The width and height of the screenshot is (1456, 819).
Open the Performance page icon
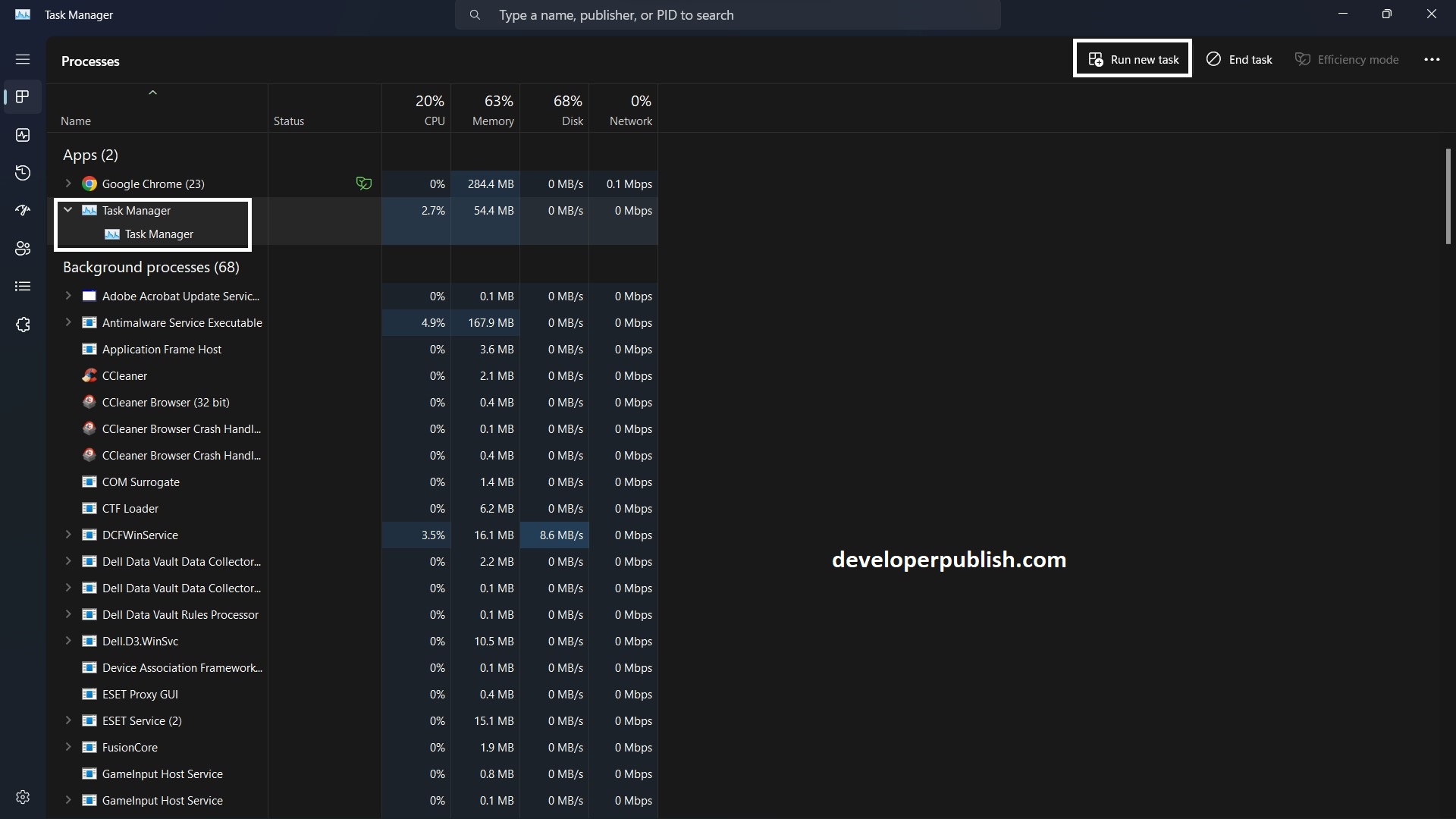click(x=23, y=135)
